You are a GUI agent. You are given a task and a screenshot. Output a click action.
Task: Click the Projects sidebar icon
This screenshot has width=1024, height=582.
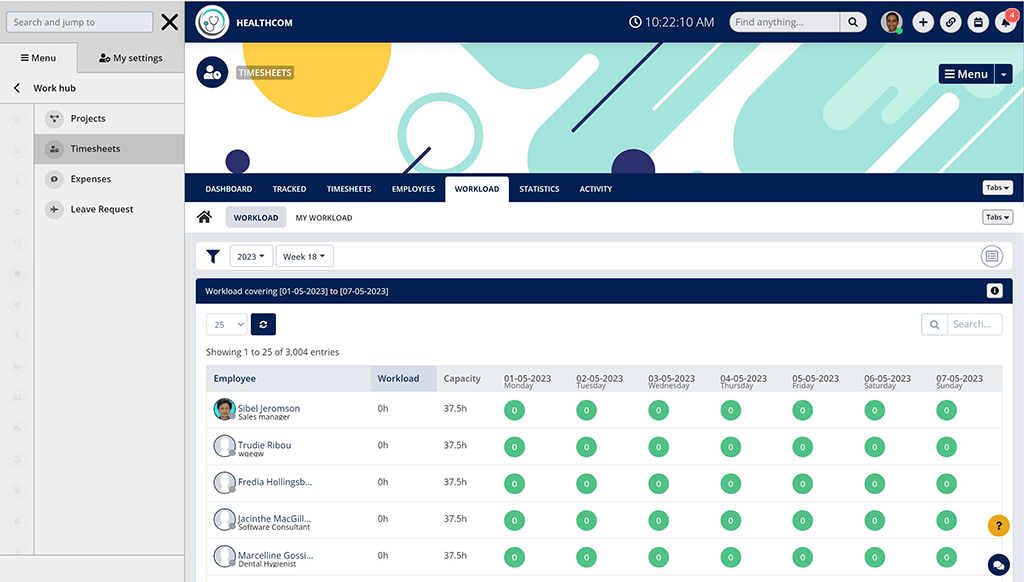54,119
